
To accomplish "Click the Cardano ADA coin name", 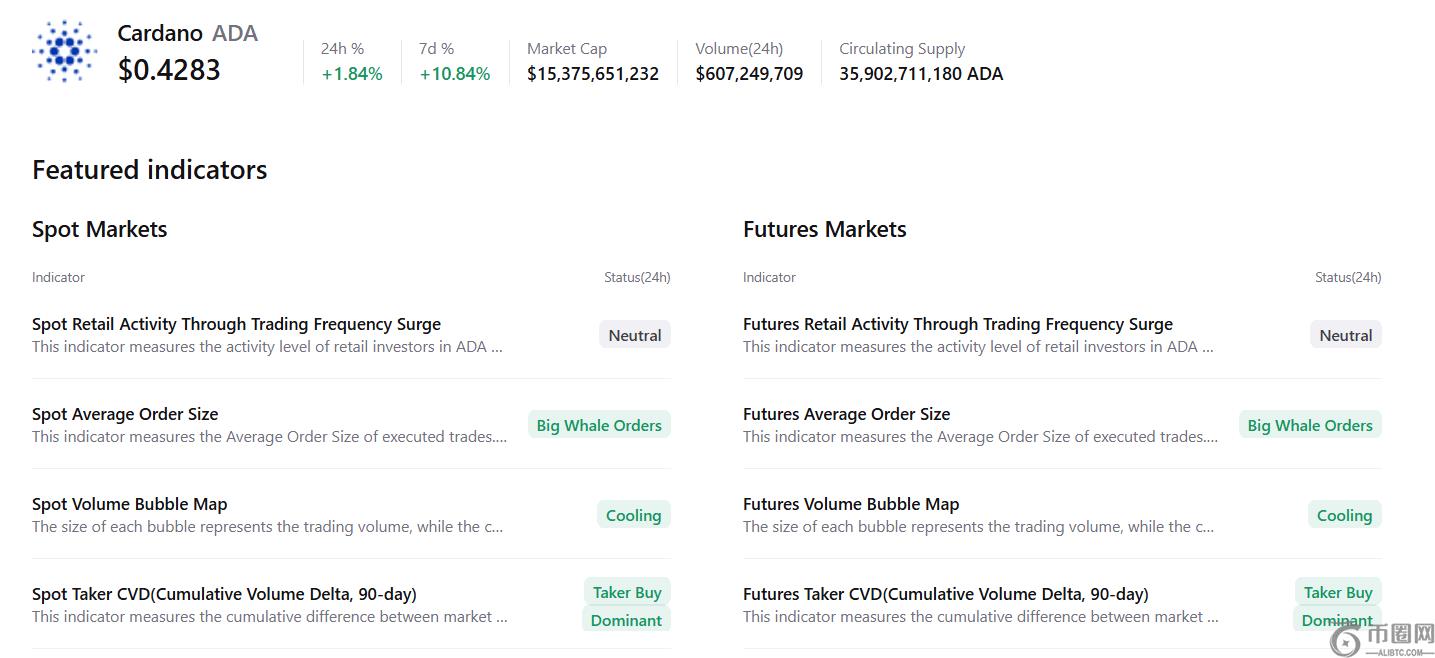I will click(x=187, y=33).
